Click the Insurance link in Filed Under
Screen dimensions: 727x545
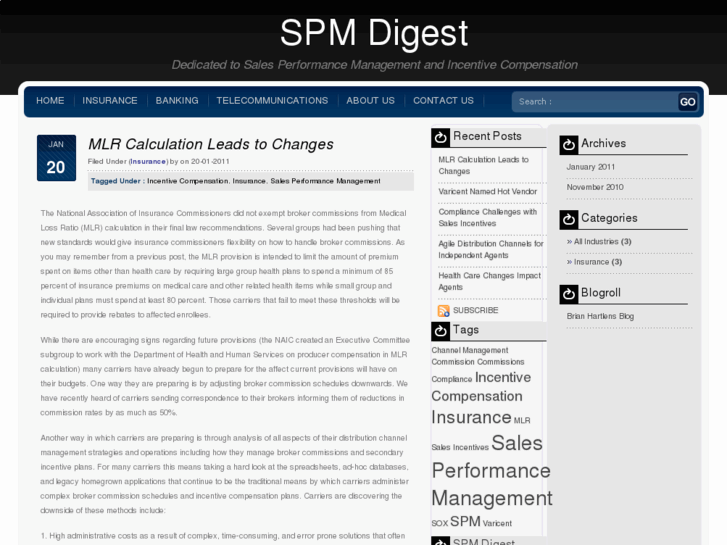148,161
